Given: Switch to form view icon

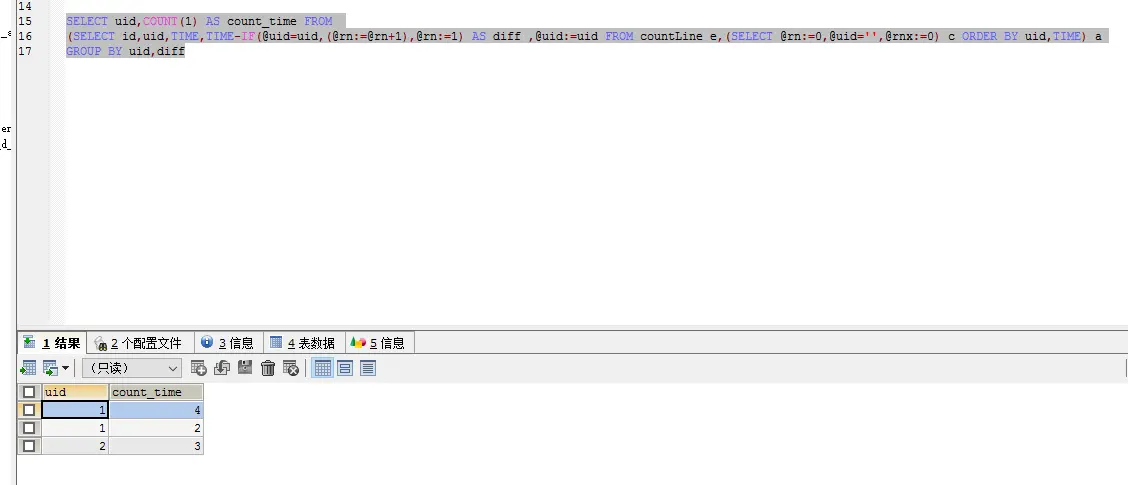Looking at the screenshot, I should pos(345,368).
